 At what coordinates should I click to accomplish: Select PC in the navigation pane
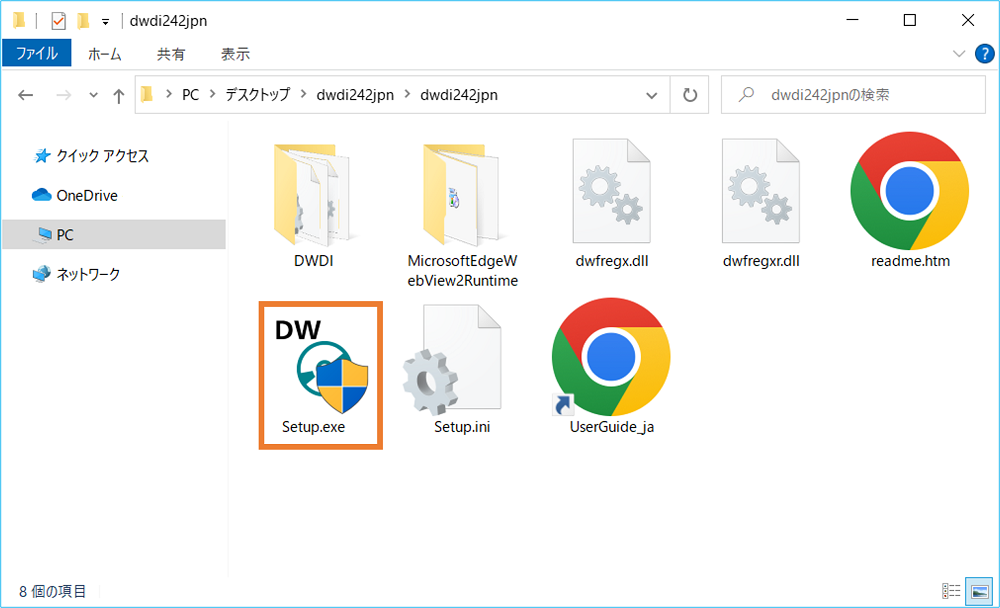(x=115, y=235)
